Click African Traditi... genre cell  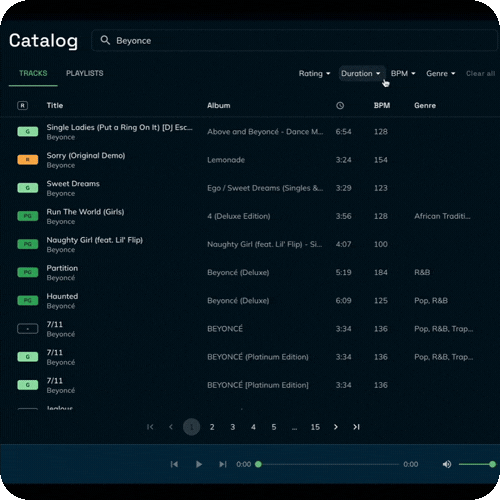point(442,216)
